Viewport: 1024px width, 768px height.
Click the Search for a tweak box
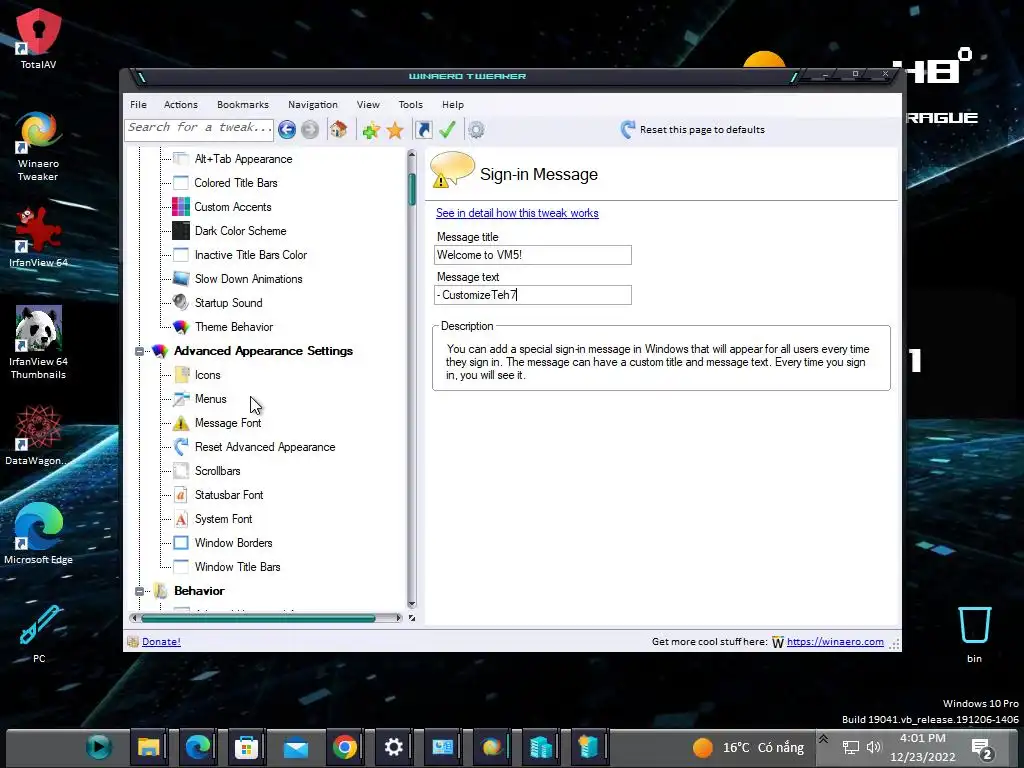(x=199, y=129)
